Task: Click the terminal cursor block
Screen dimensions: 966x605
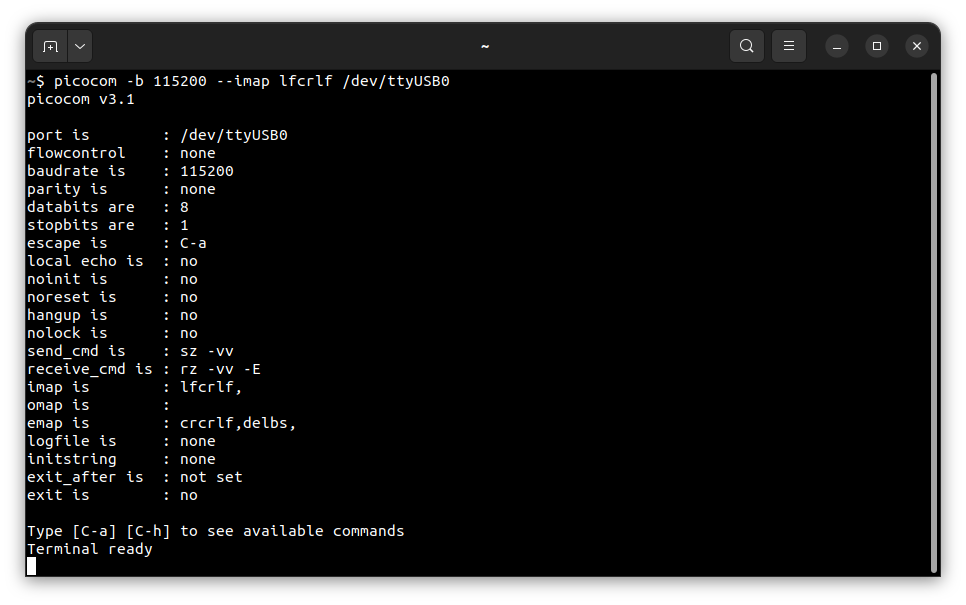Action: tap(32, 566)
